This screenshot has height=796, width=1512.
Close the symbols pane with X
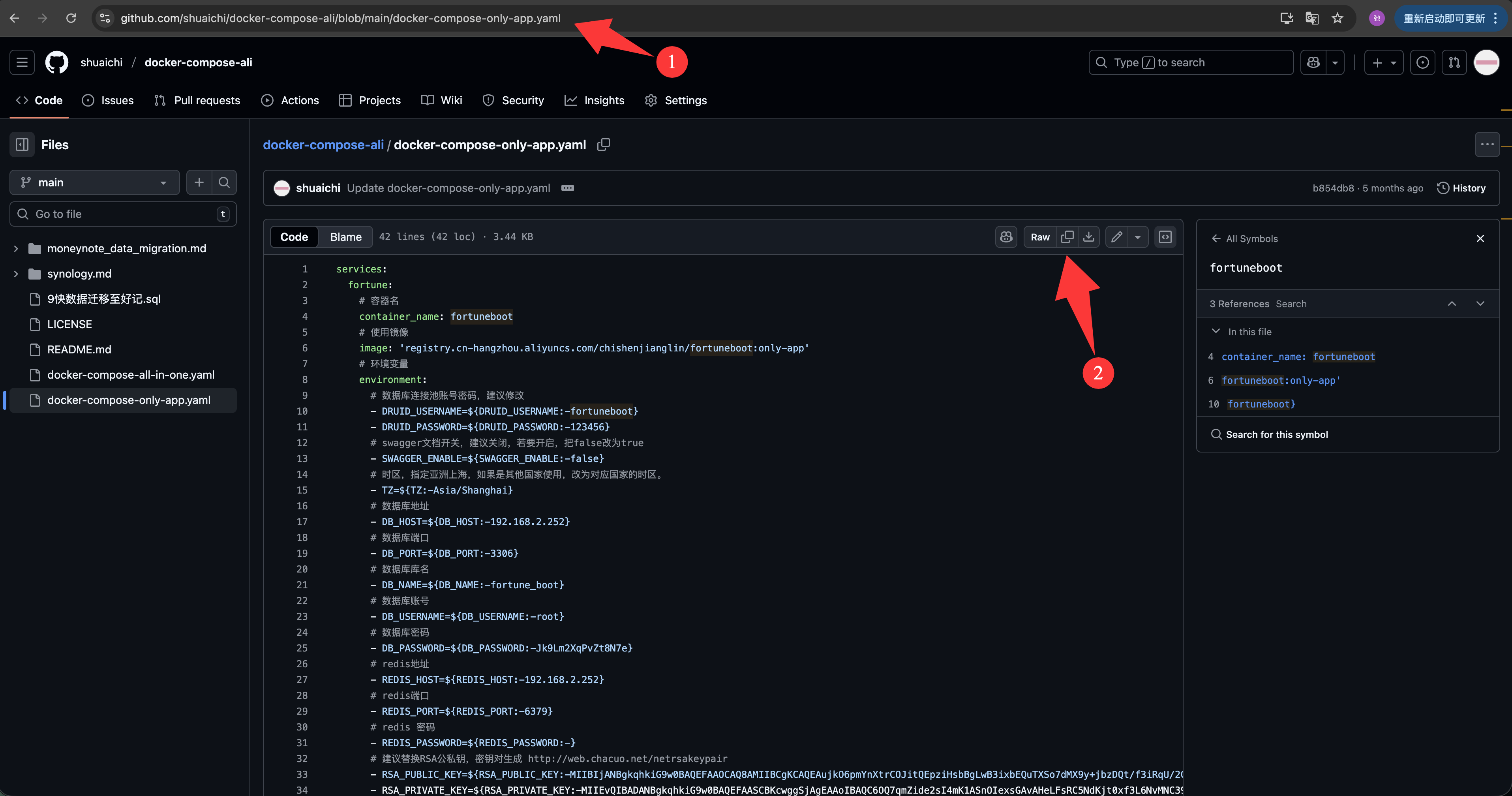point(1480,238)
